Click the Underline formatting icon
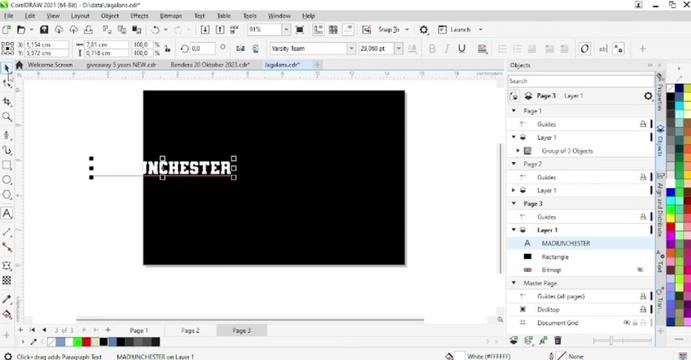This screenshot has width=691, height=360. tap(461, 48)
